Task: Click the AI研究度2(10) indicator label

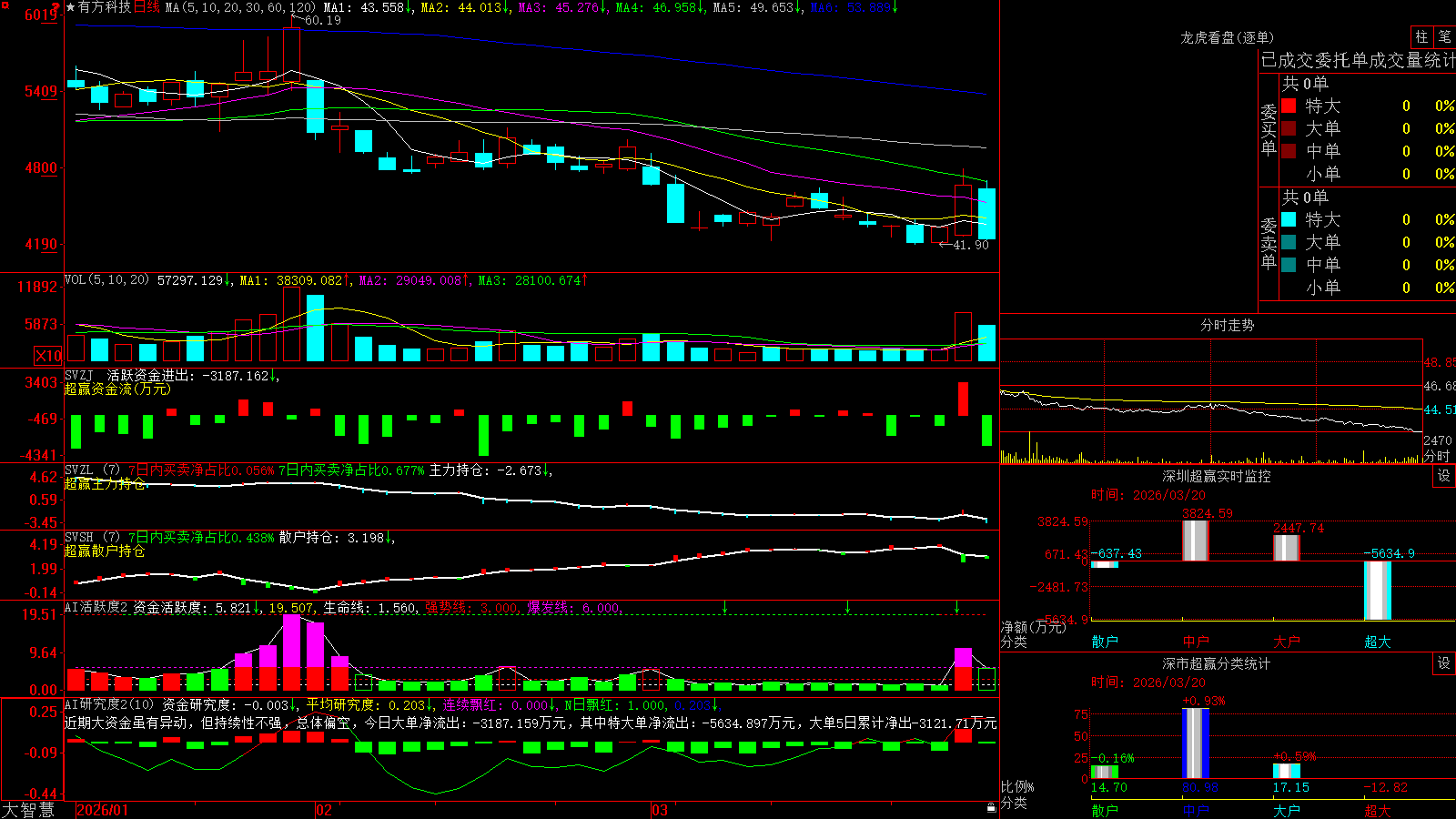Action: pos(110,703)
